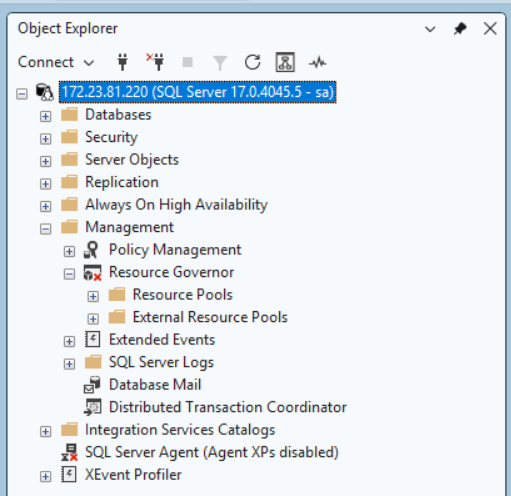This screenshot has width=511, height=496.
Task: Select Distributed Transaction Coordinator label
Action: [x=228, y=407]
